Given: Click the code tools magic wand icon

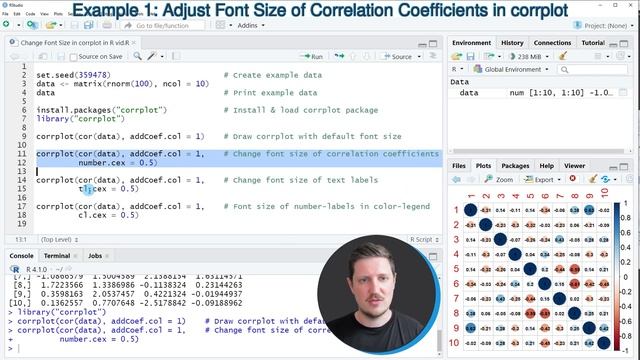Looking at the screenshot, I should click(152, 56).
